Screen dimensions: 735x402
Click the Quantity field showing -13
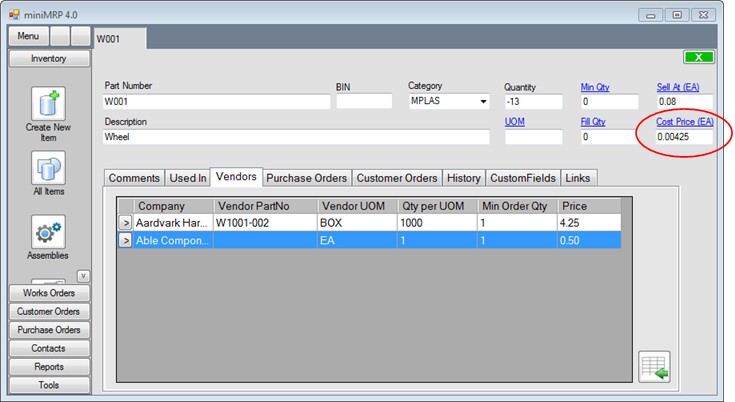(x=535, y=102)
